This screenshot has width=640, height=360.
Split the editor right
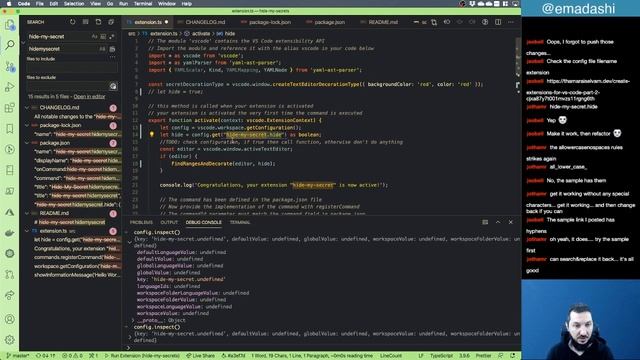(498, 22)
